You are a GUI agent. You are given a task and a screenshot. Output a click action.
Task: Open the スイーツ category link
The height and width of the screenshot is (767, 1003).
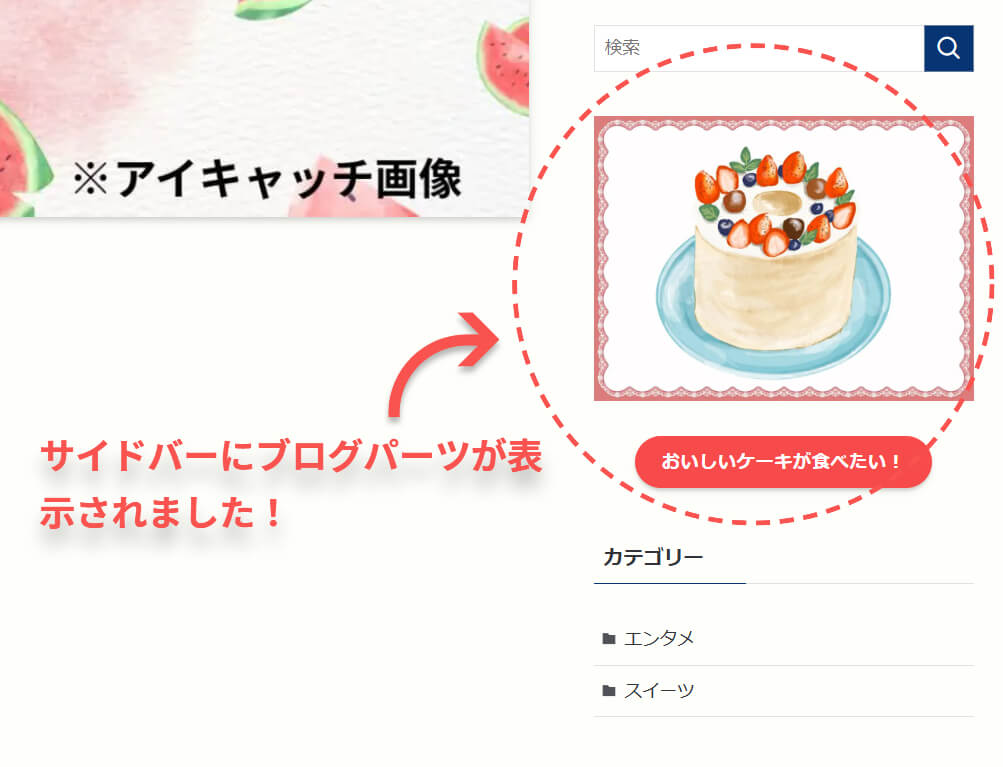[x=659, y=690]
